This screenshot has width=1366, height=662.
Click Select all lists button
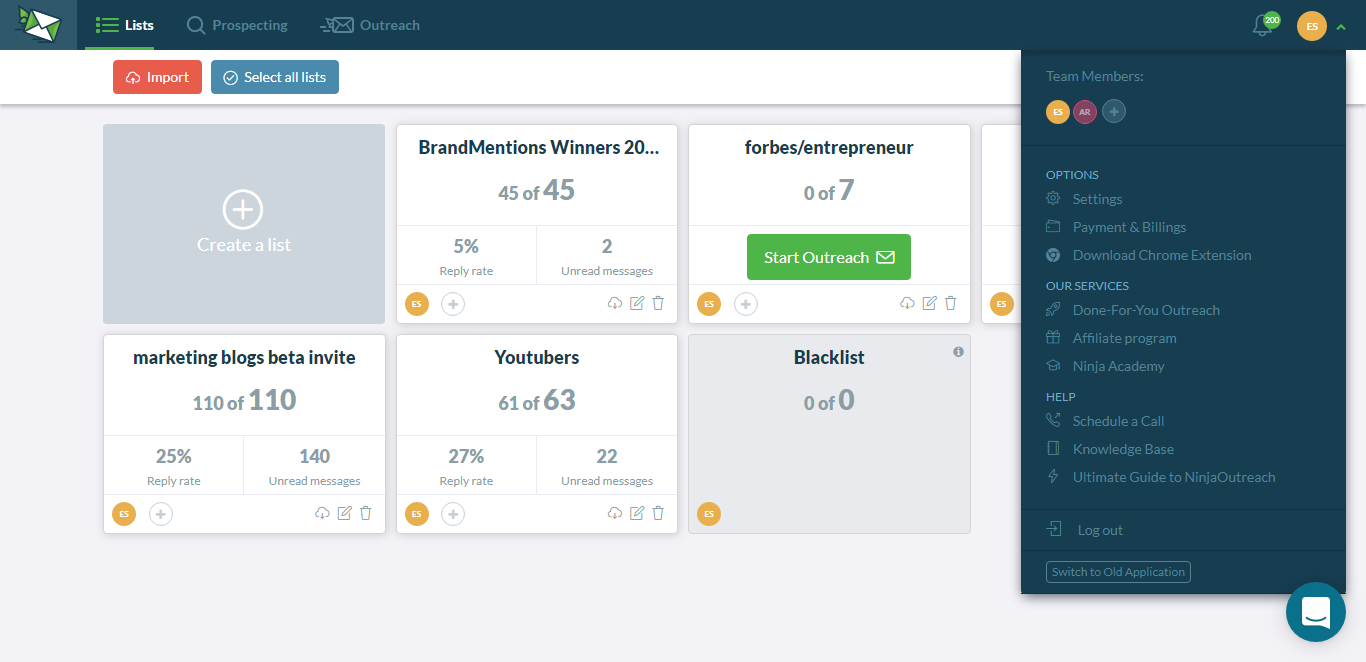[x=275, y=77]
